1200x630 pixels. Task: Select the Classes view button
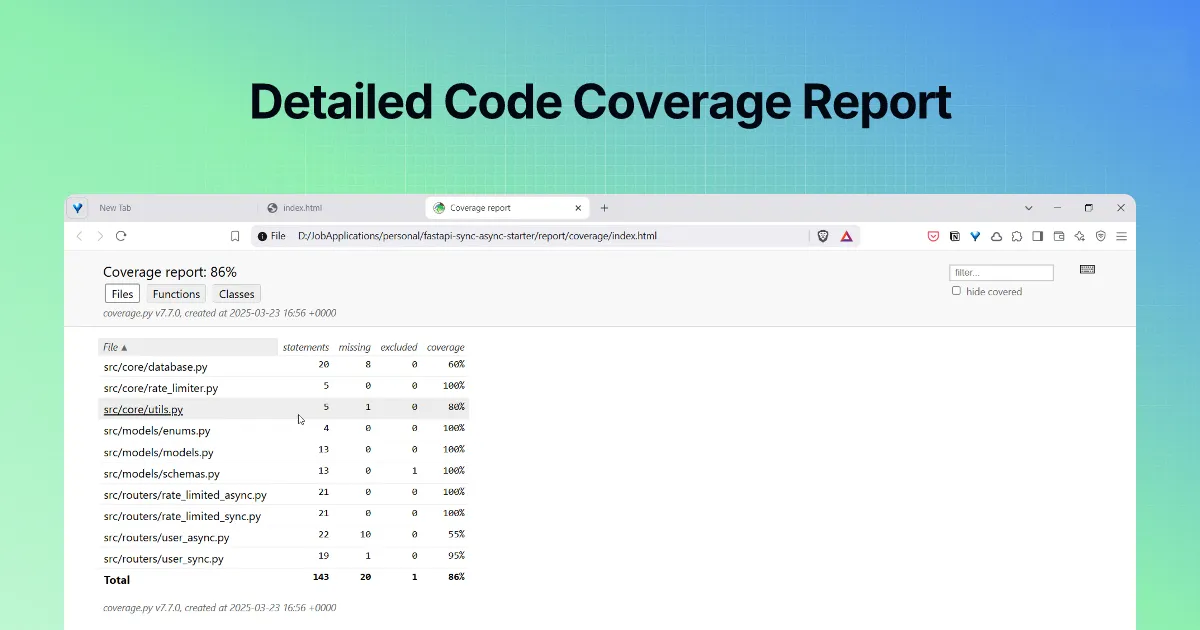pos(237,294)
